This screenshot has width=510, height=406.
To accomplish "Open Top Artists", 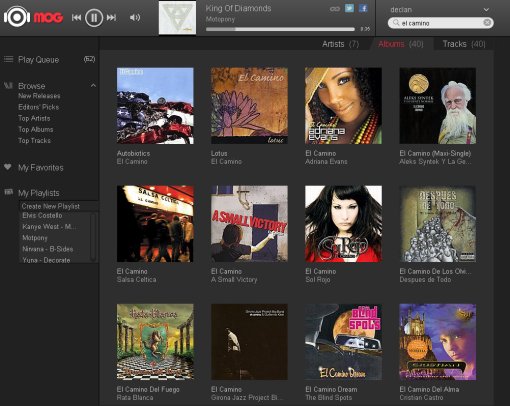I will coord(34,118).
